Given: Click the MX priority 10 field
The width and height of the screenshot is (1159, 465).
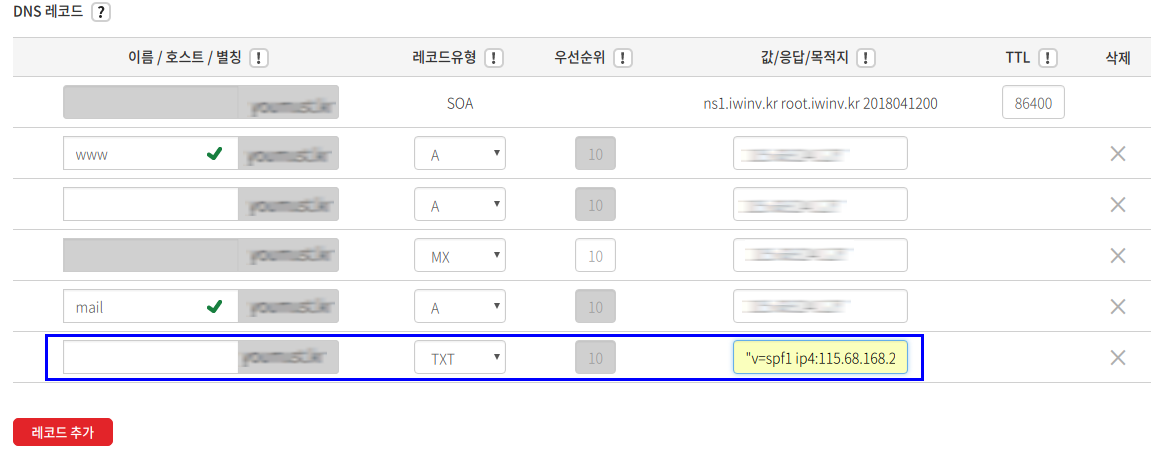Looking at the screenshot, I should point(595,256).
